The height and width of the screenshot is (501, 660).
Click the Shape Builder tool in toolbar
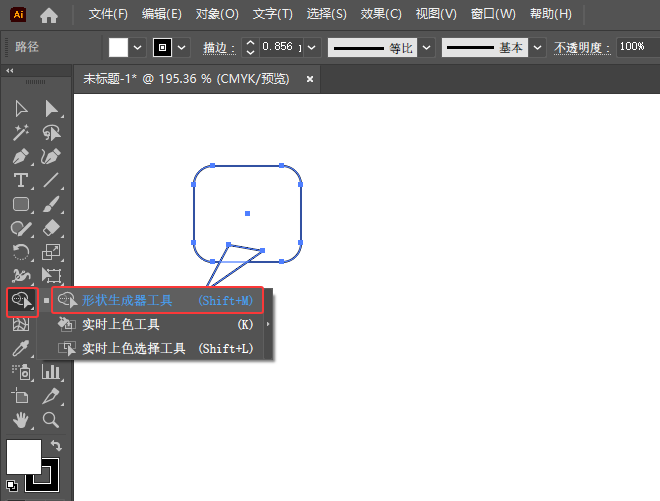tap(22, 301)
